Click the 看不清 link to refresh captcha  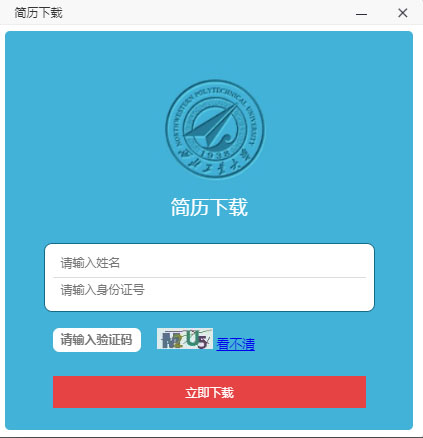coord(236,344)
